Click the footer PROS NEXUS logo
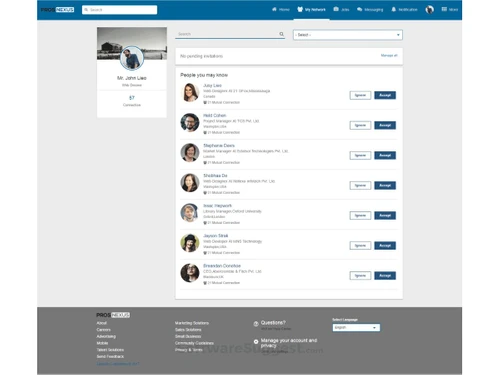This screenshot has width=500, height=375. coord(113,315)
